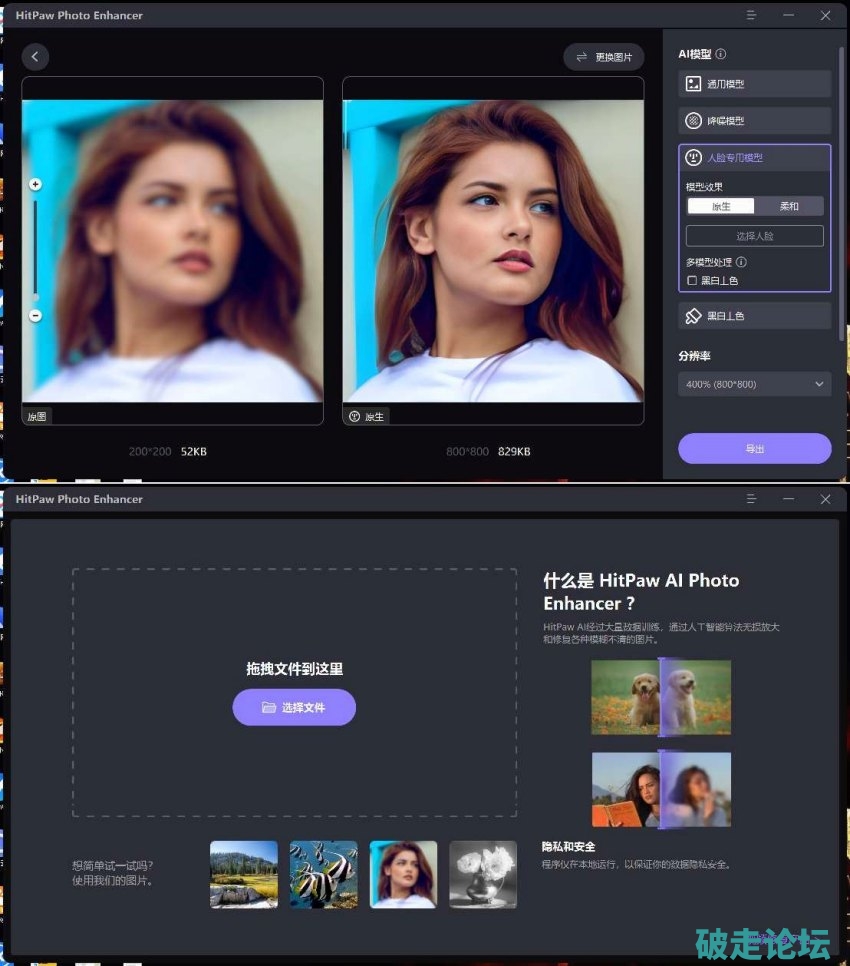Open the 400% (800*800) resolution dropdown

point(754,384)
